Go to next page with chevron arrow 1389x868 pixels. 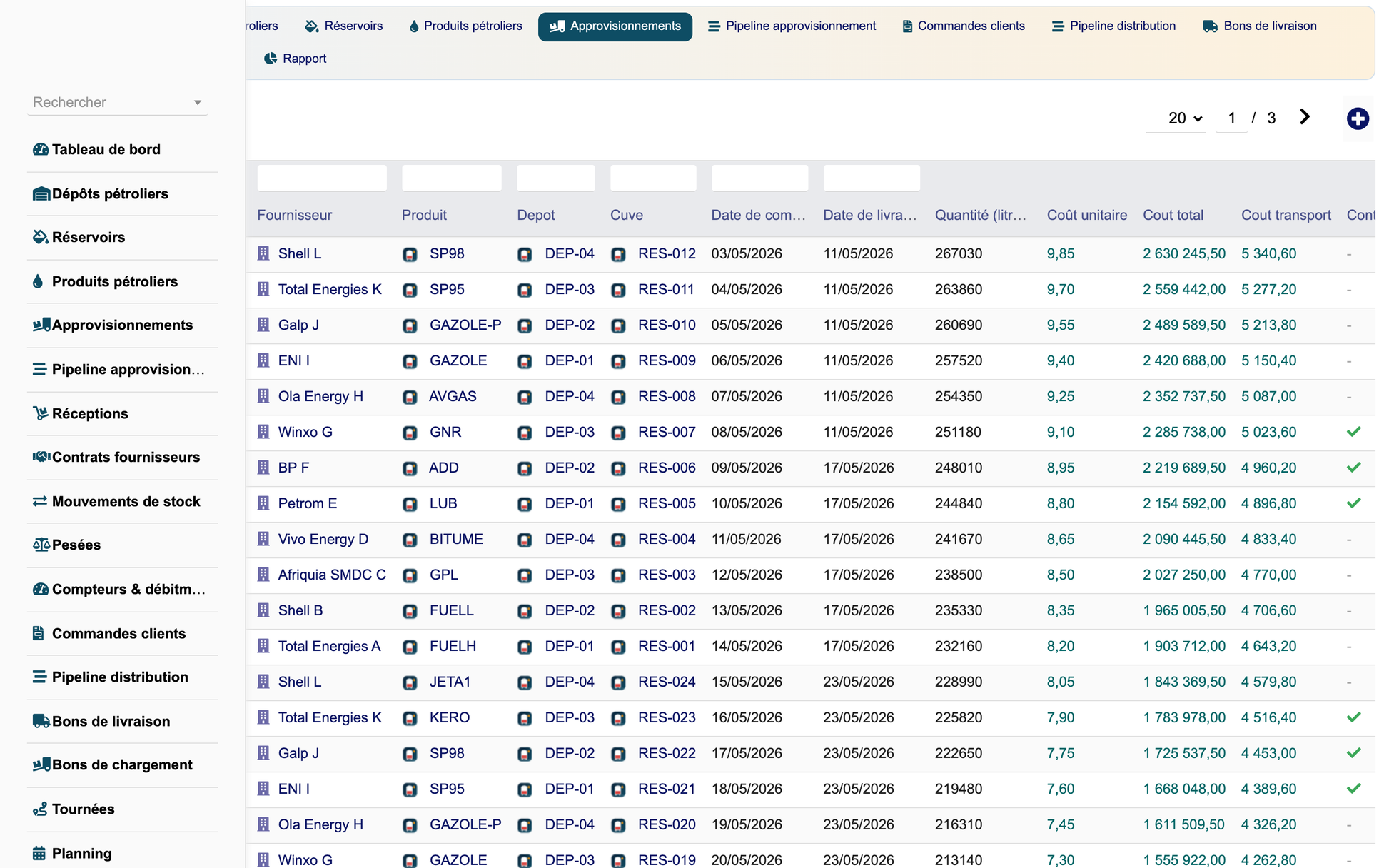pos(1305,117)
